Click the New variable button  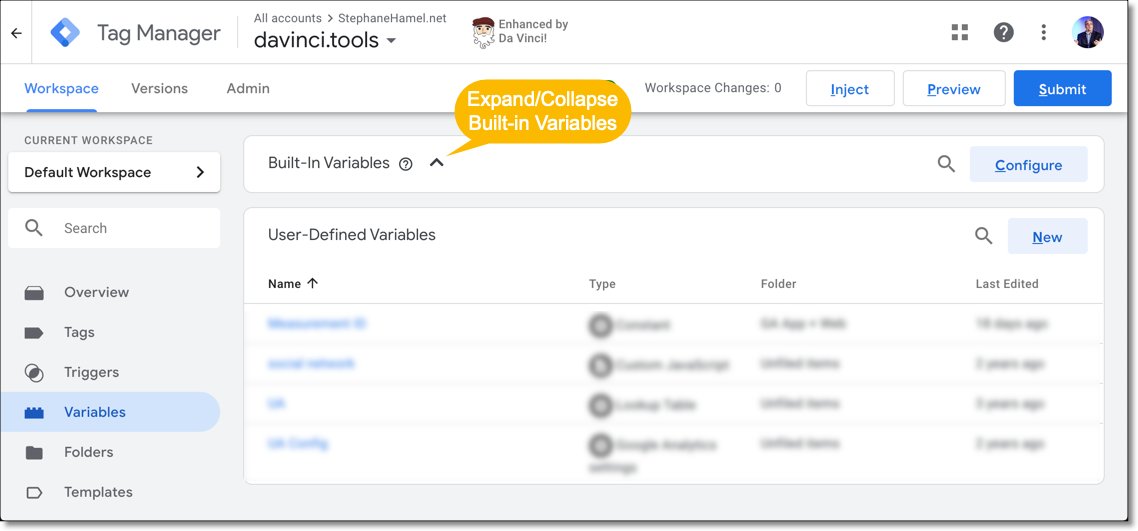coord(1047,236)
